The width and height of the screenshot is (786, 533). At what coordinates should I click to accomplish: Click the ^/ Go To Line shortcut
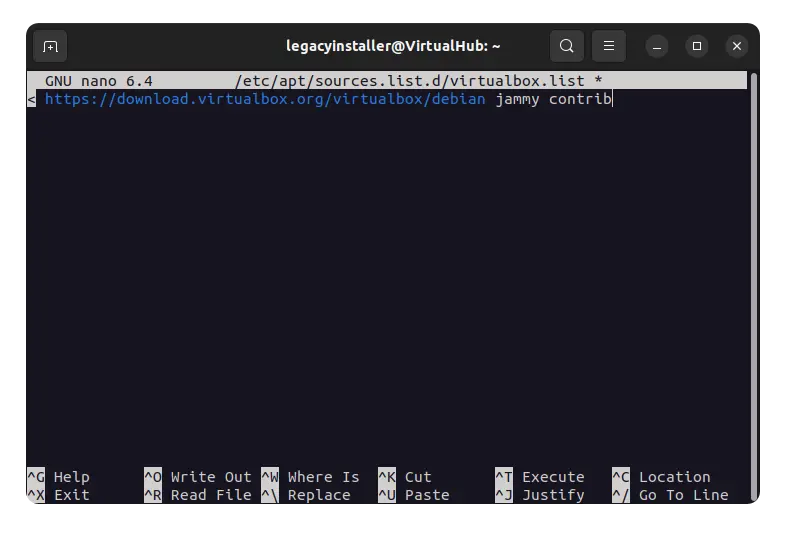(670, 495)
